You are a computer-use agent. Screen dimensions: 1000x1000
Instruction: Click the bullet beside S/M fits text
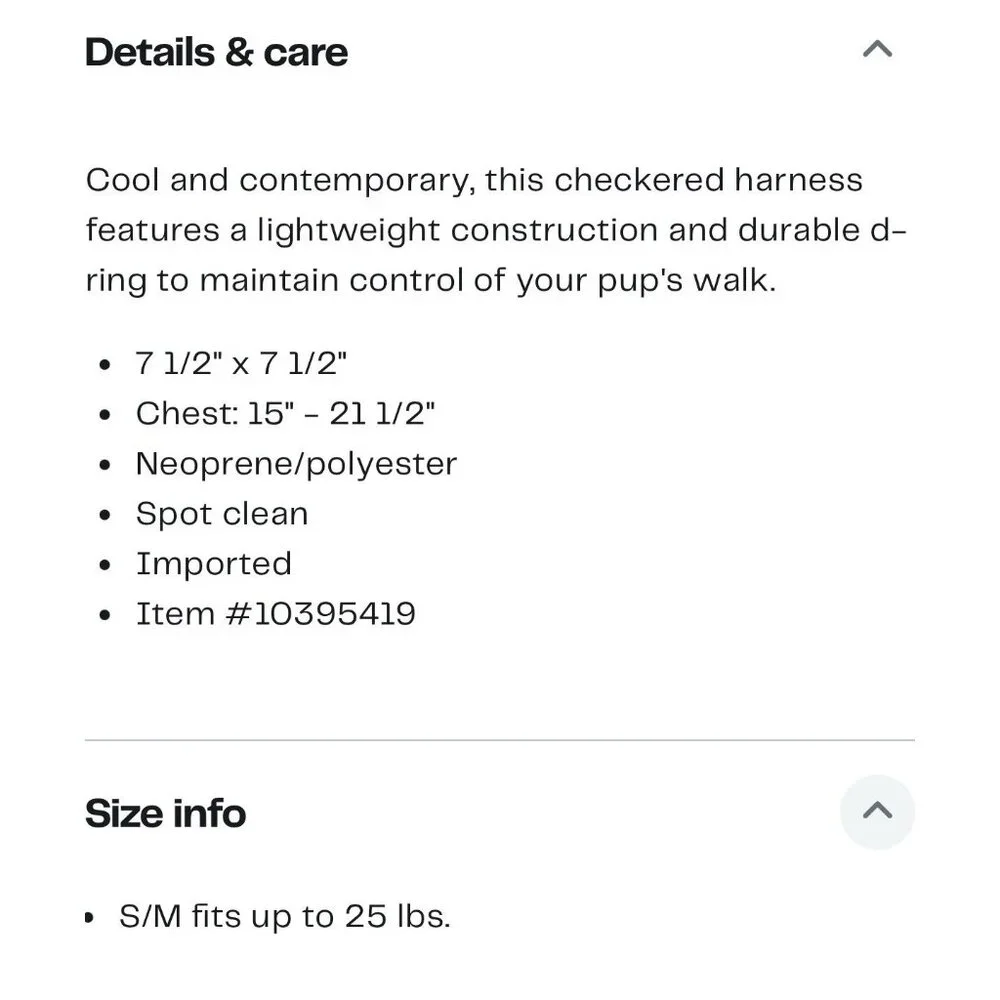[x=89, y=918]
